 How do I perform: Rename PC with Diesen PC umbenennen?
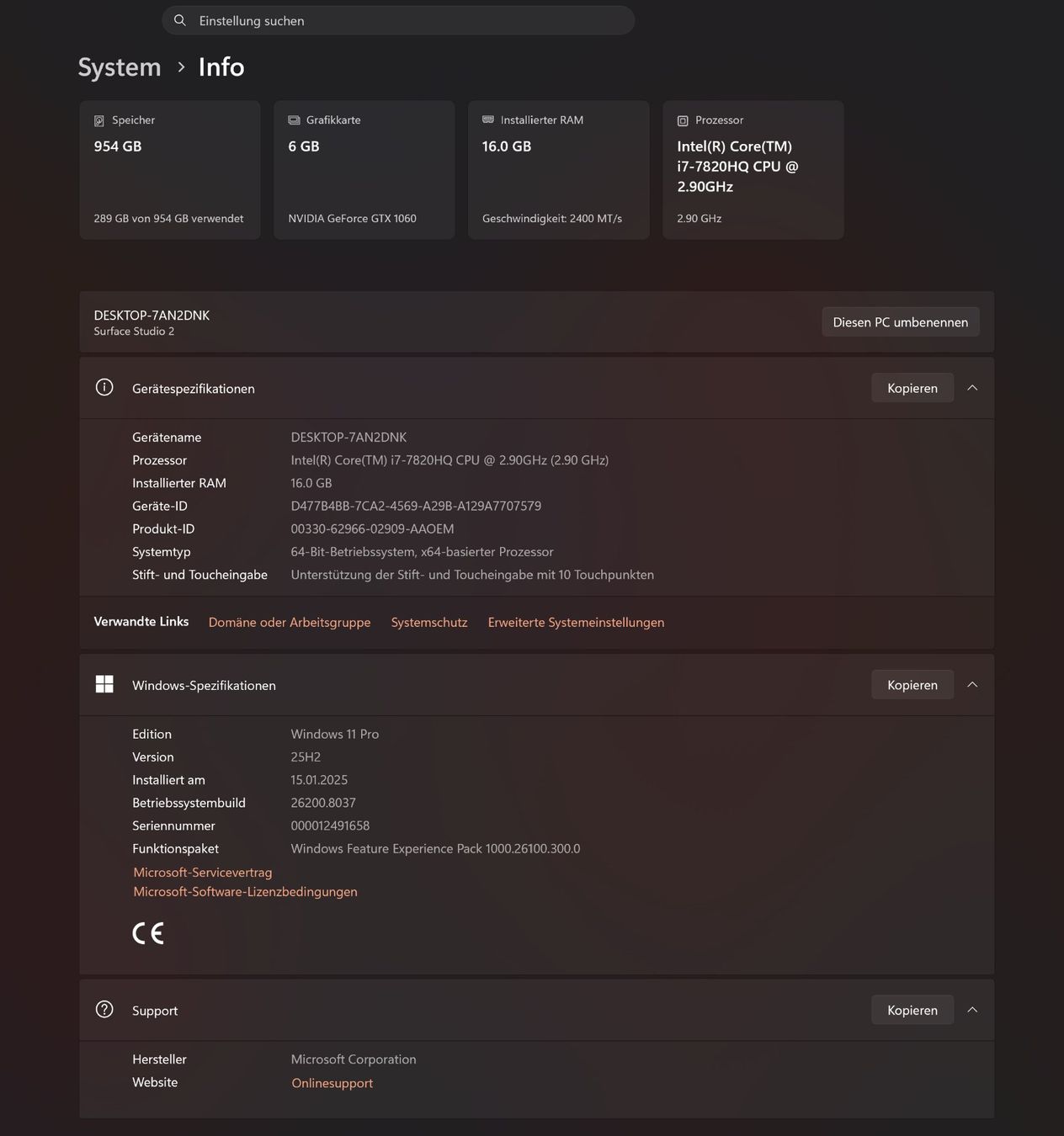click(x=901, y=322)
